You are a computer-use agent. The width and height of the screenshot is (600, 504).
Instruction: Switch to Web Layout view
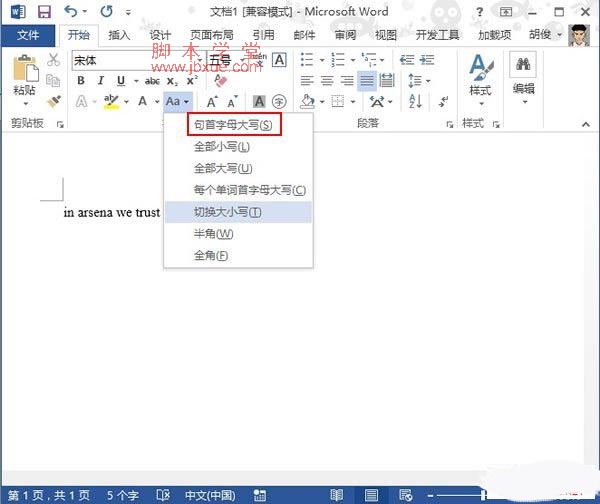pyautogui.click(x=406, y=495)
